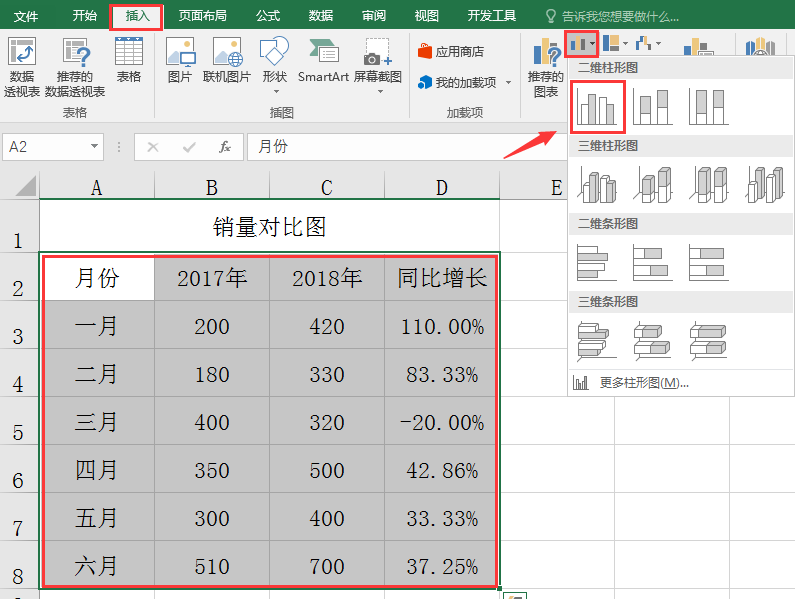
Task: Click the 2017年 header cell
Action: (211, 277)
